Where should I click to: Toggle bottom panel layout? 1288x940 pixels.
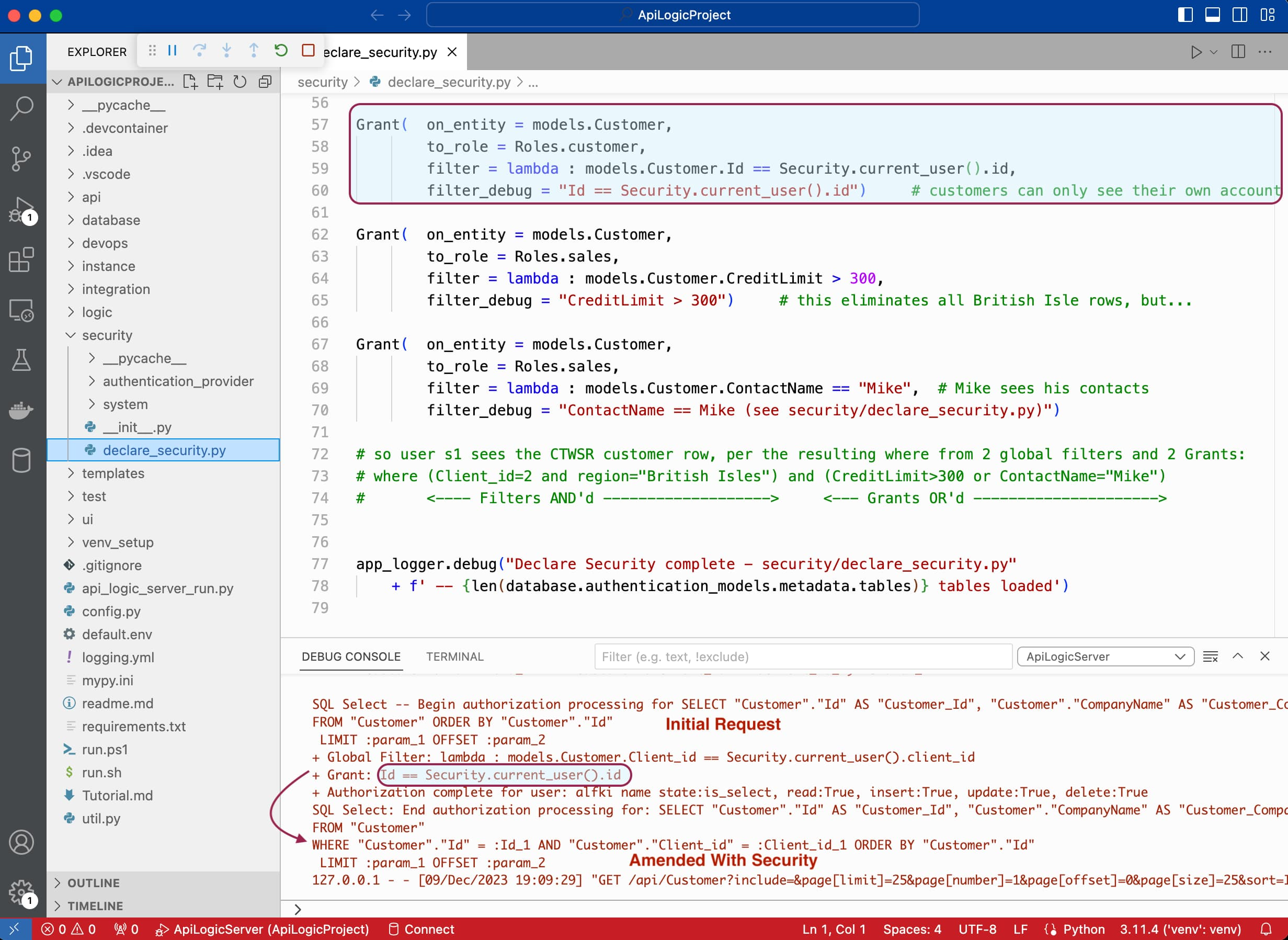click(1212, 15)
